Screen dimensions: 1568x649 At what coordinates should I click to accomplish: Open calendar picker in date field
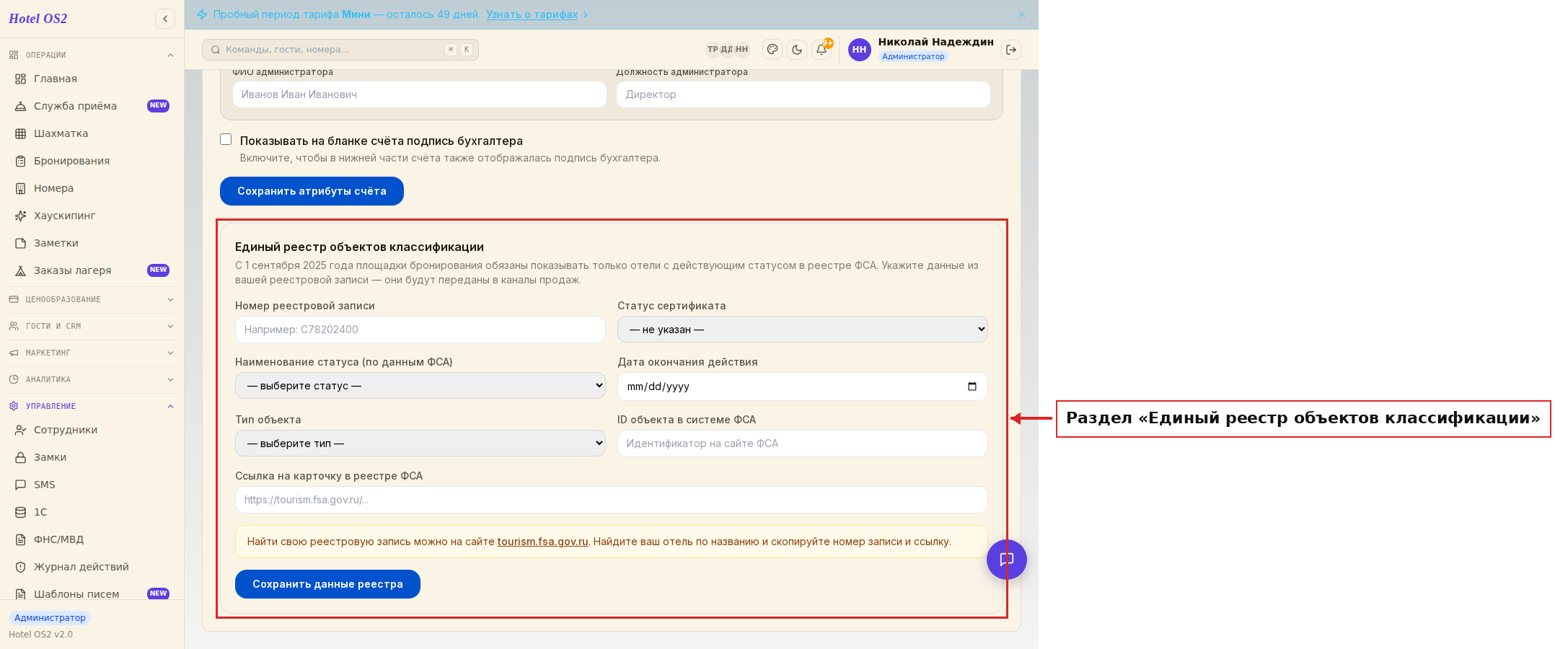(x=972, y=387)
